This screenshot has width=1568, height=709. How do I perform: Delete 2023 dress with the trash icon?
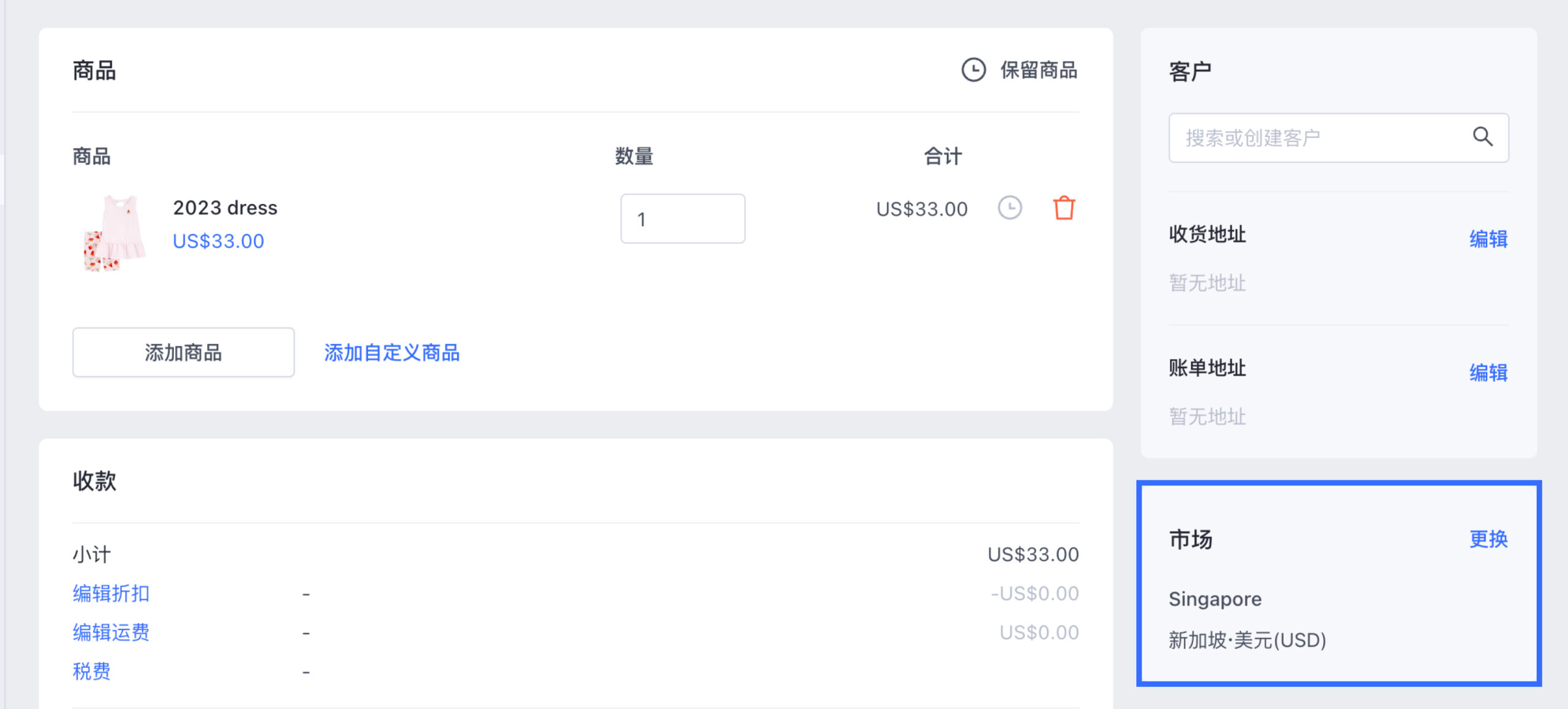pyautogui.click(x=1064, y=208)
